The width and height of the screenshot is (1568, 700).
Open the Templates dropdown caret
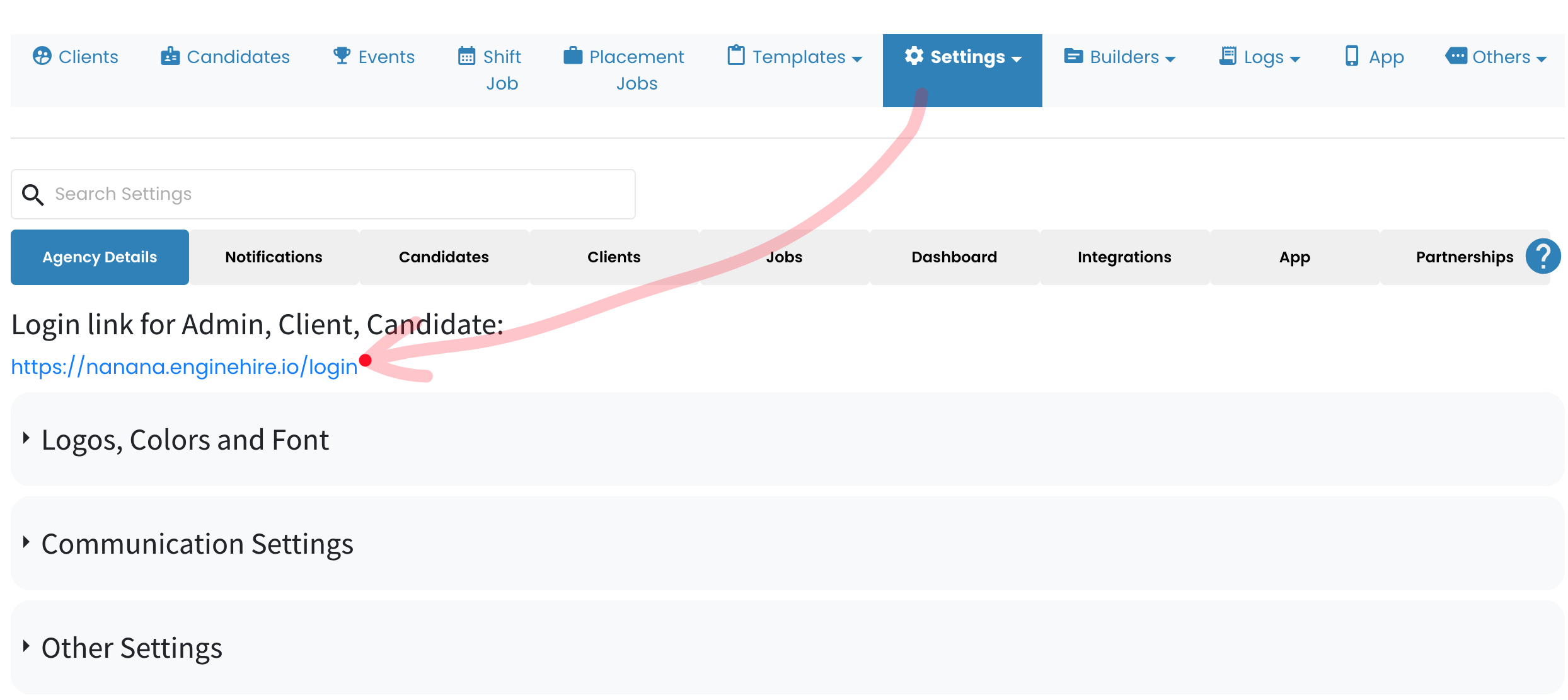point(857,59)
